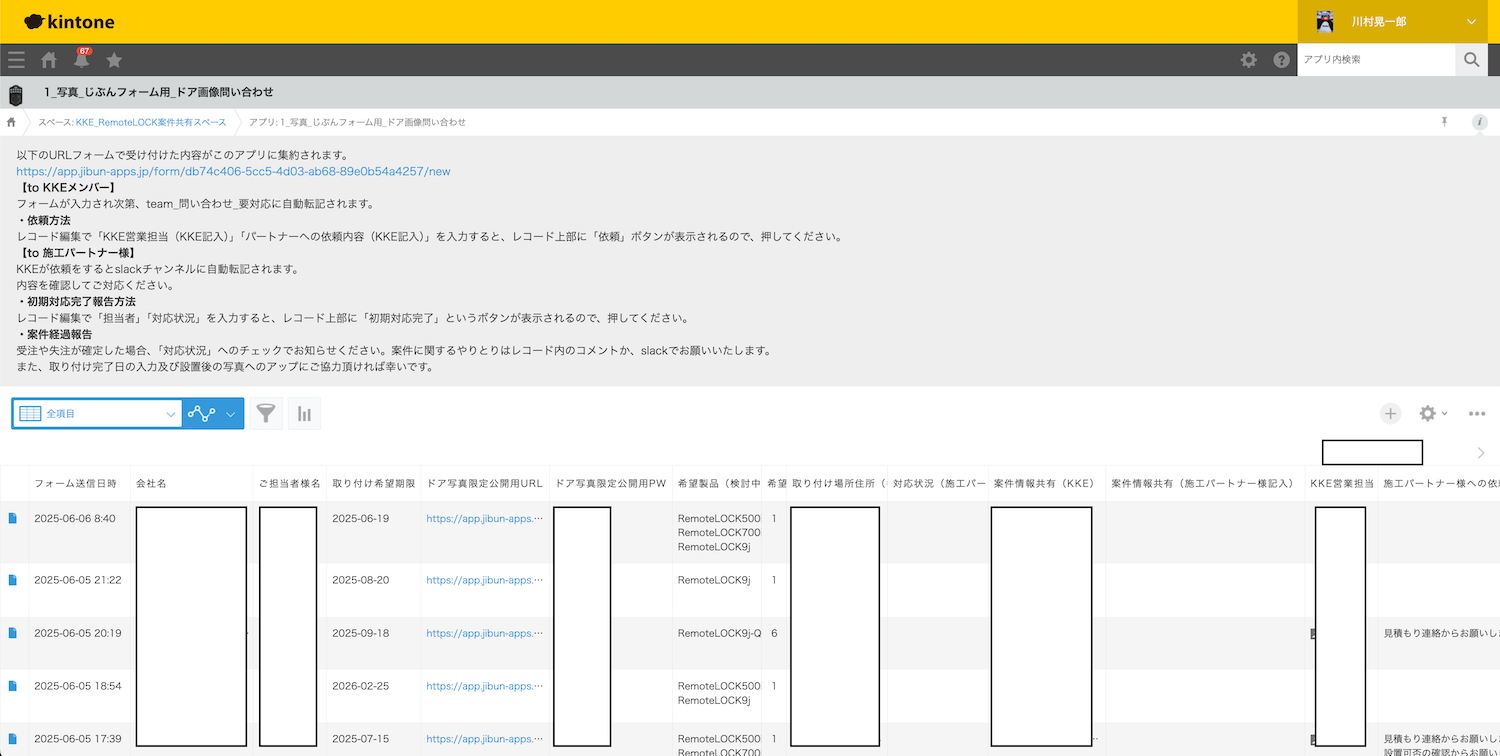
Task: Go to kintone portal home icon
Action: coord(48,60)
